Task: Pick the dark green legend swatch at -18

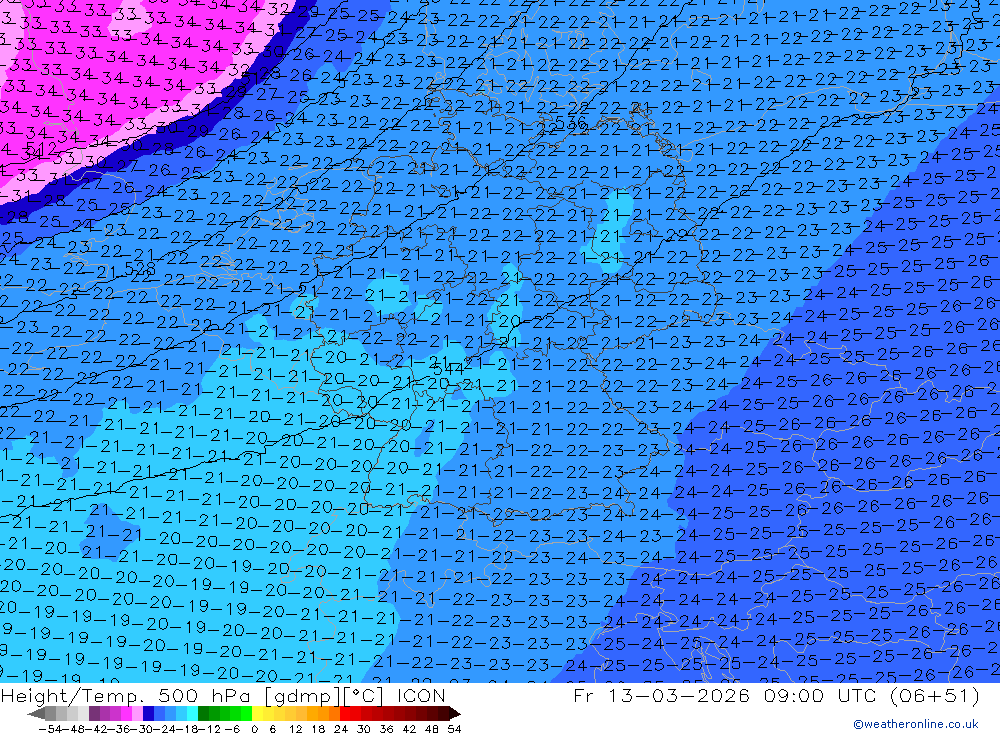Action: [x=203, y=713]
